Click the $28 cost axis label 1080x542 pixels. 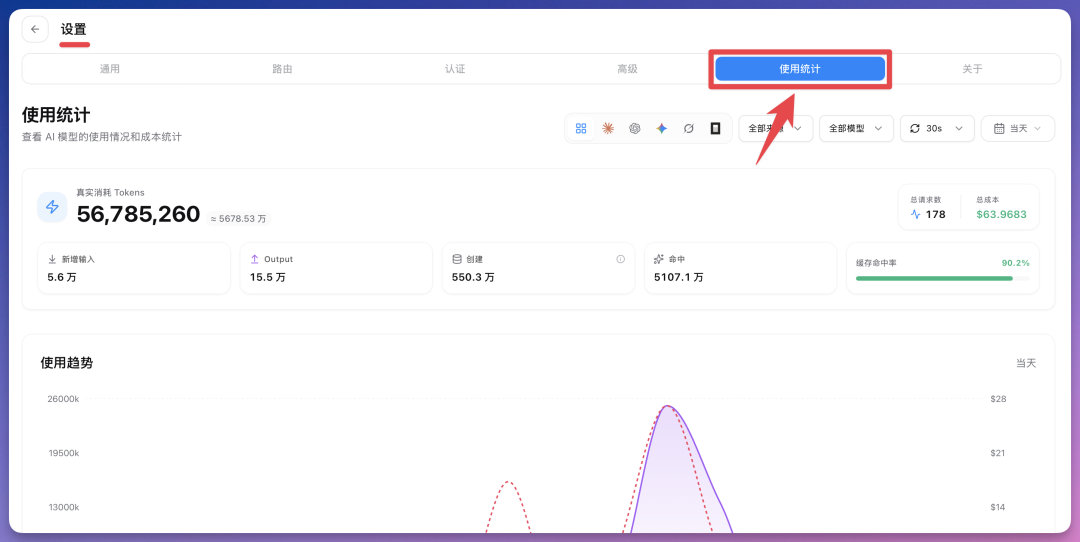[998, 399]
